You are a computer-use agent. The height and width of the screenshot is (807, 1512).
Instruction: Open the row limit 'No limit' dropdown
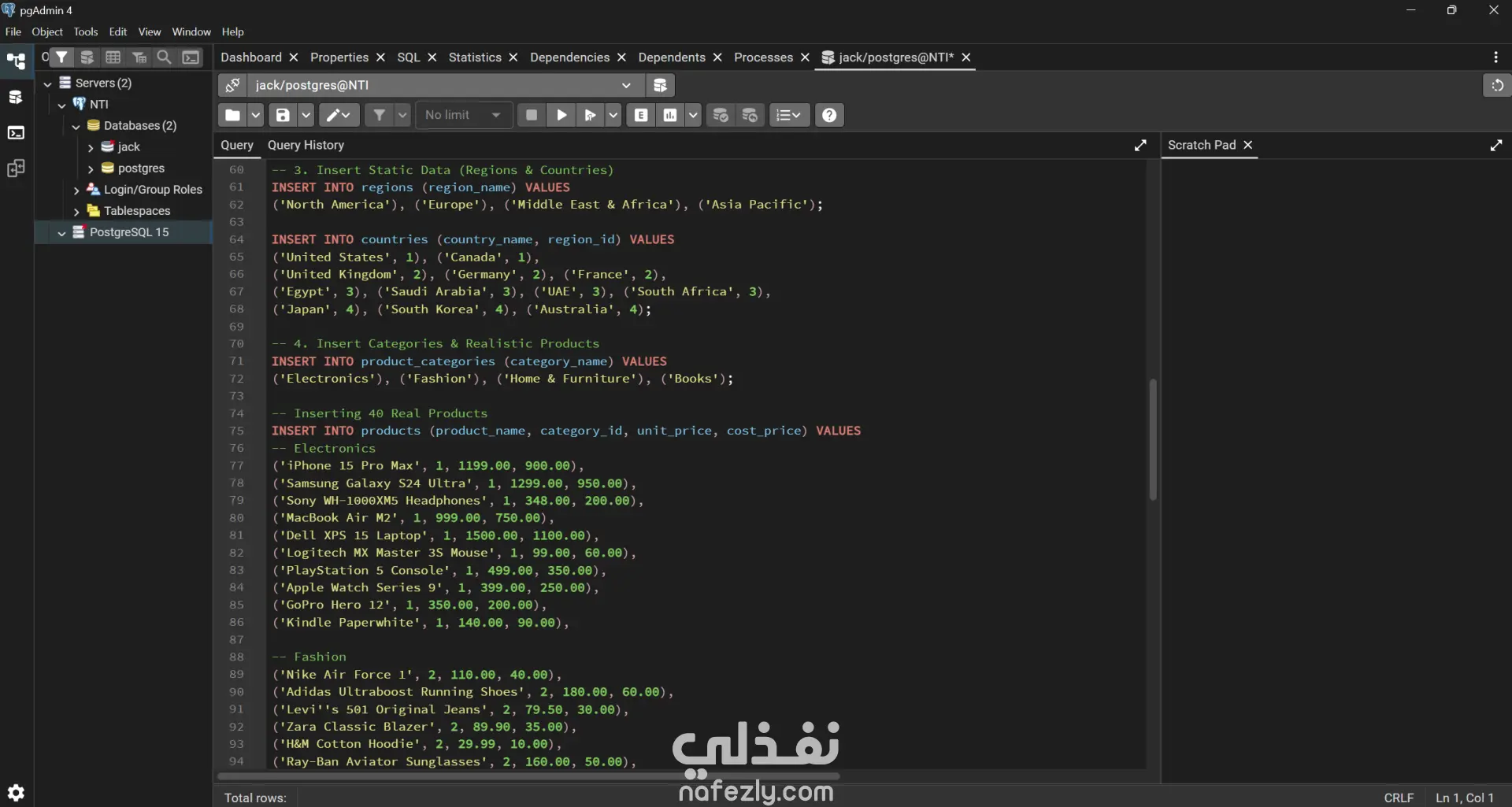coord(464,115)
